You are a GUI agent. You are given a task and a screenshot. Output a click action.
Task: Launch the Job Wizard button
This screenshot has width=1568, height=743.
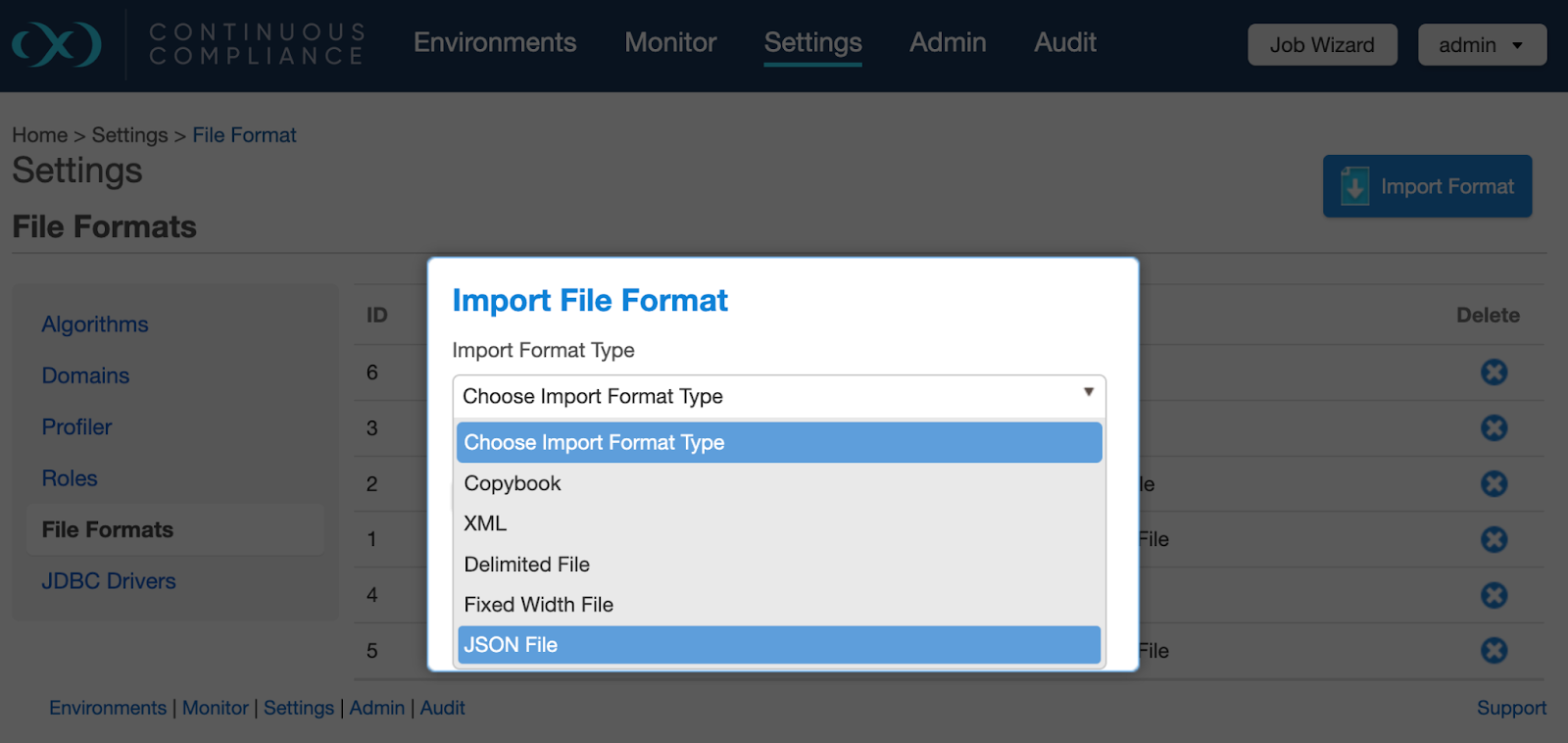1321,45
